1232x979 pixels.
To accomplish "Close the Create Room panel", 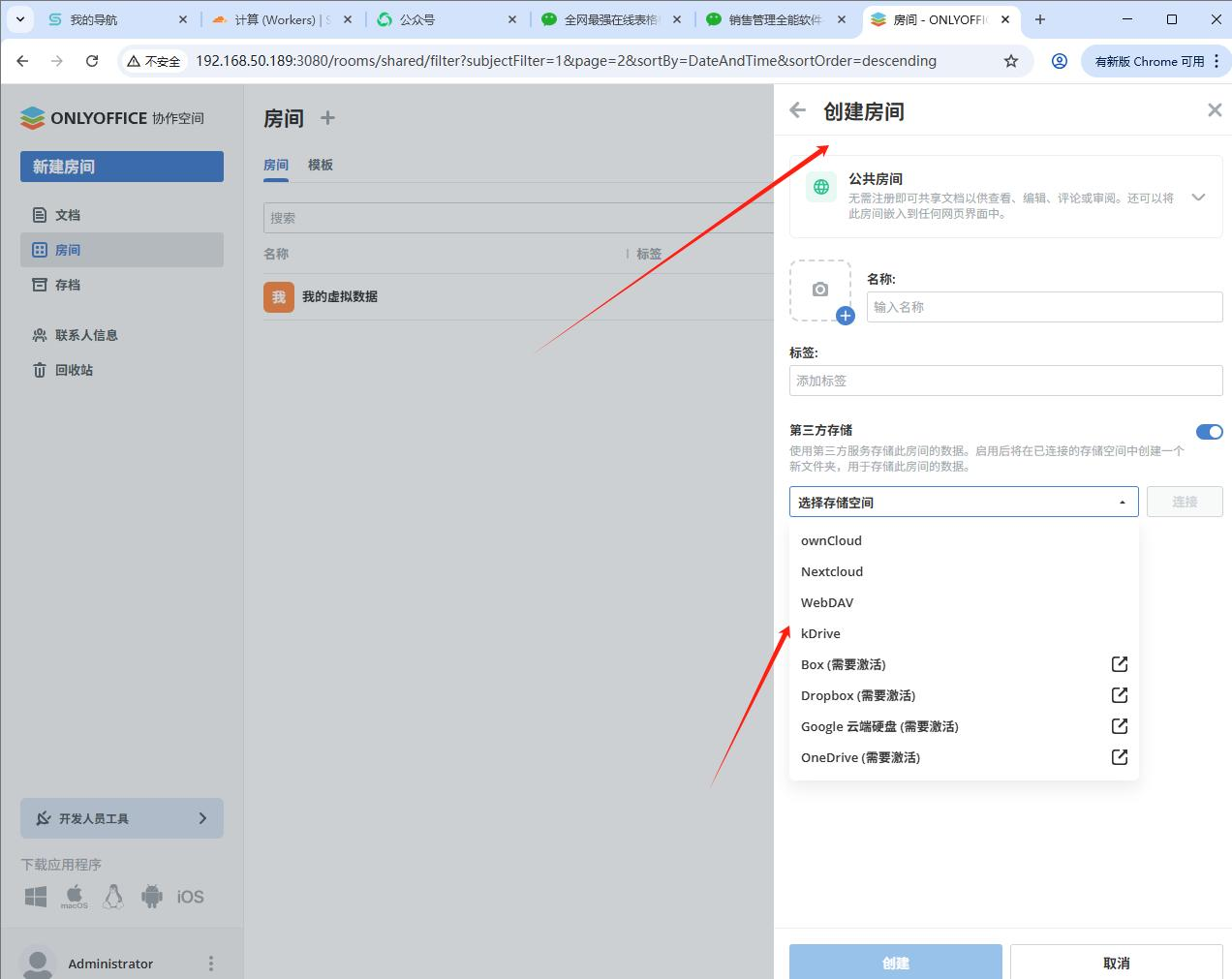I will coord(1215,110).
